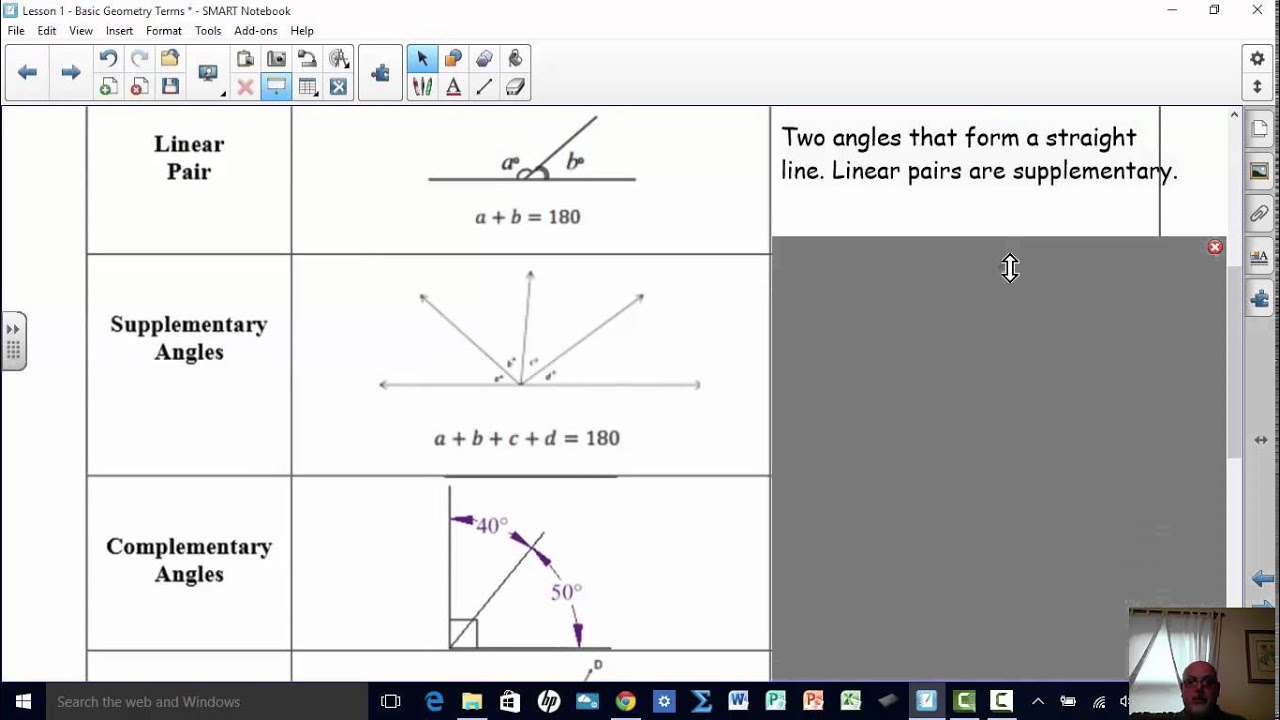
Task: Choose the Shapes tool
Action: (x=453, y=59)
